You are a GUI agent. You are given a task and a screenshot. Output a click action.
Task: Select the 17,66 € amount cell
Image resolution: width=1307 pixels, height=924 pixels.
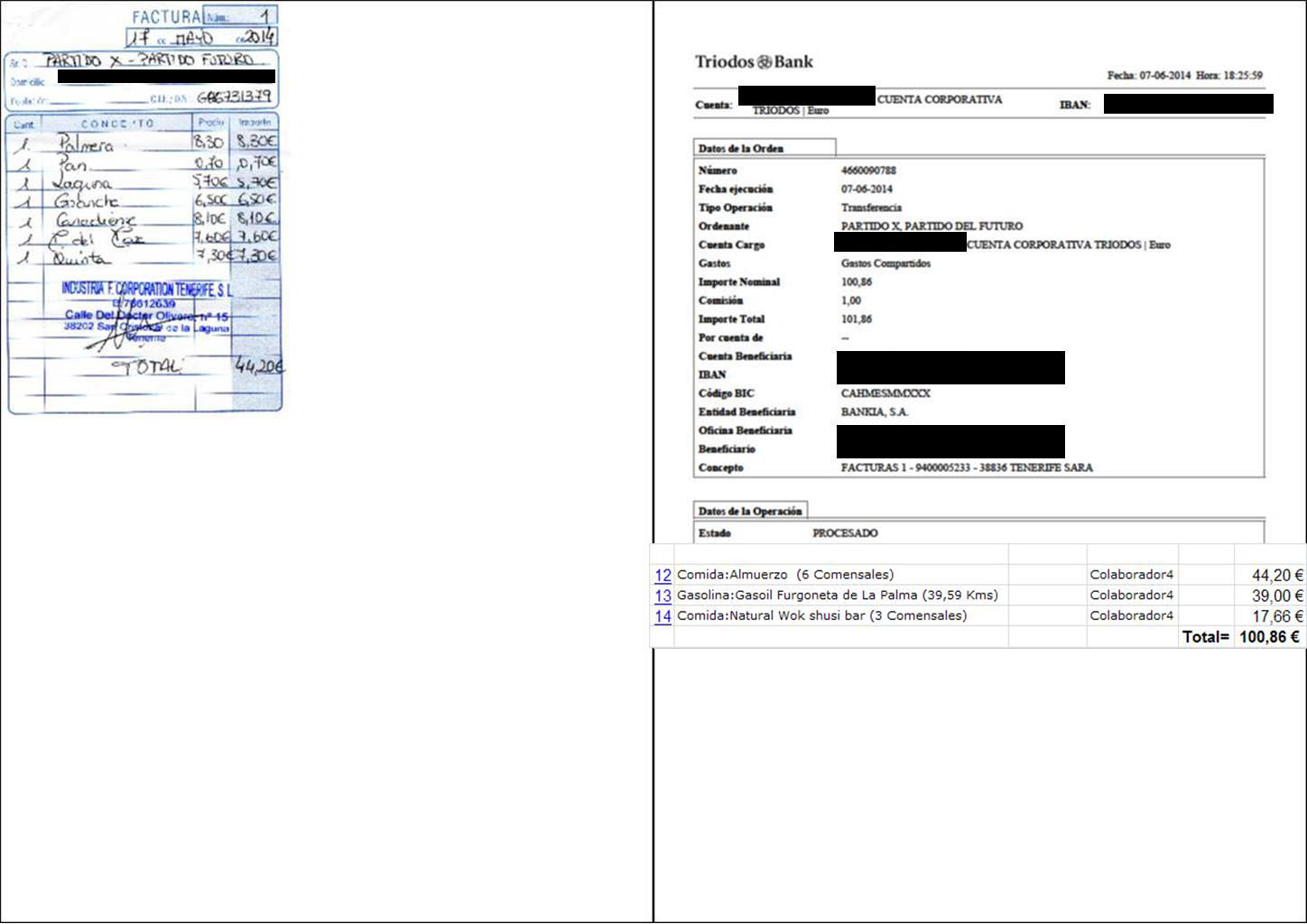tap(1277, 617)
